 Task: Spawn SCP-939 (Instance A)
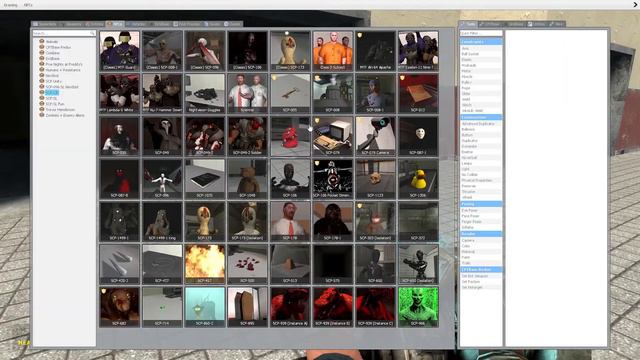click(290, 306)
